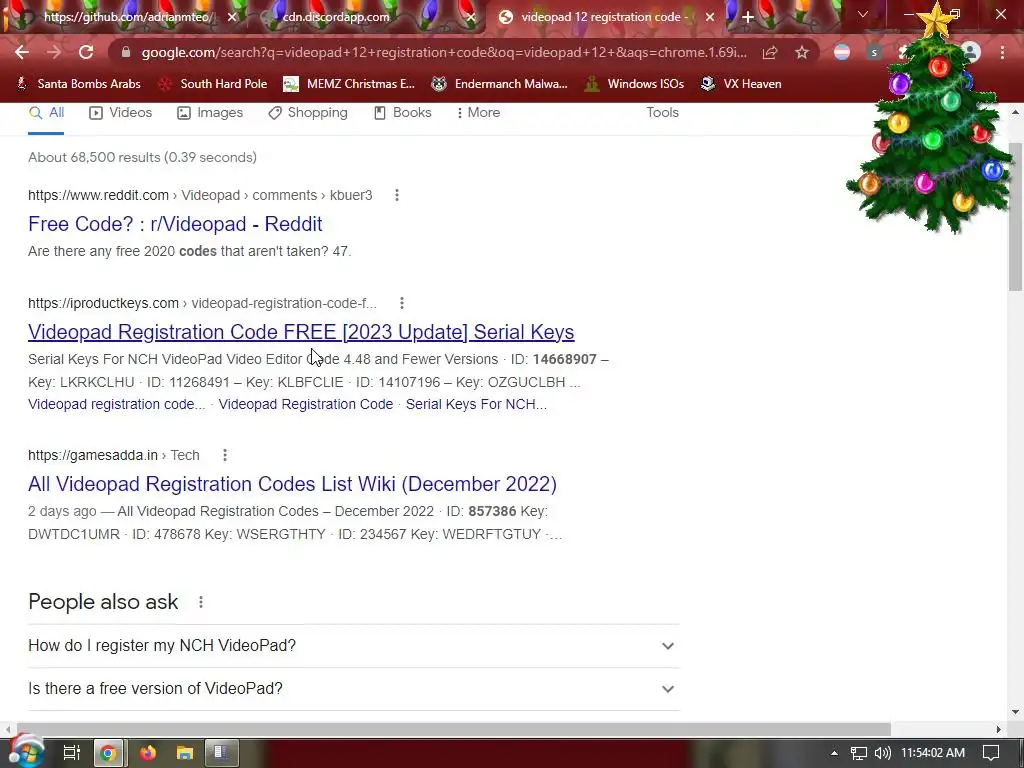
Task: Expand 'How do I register my NCH VideoPad?'
Action: click(353, 646)
